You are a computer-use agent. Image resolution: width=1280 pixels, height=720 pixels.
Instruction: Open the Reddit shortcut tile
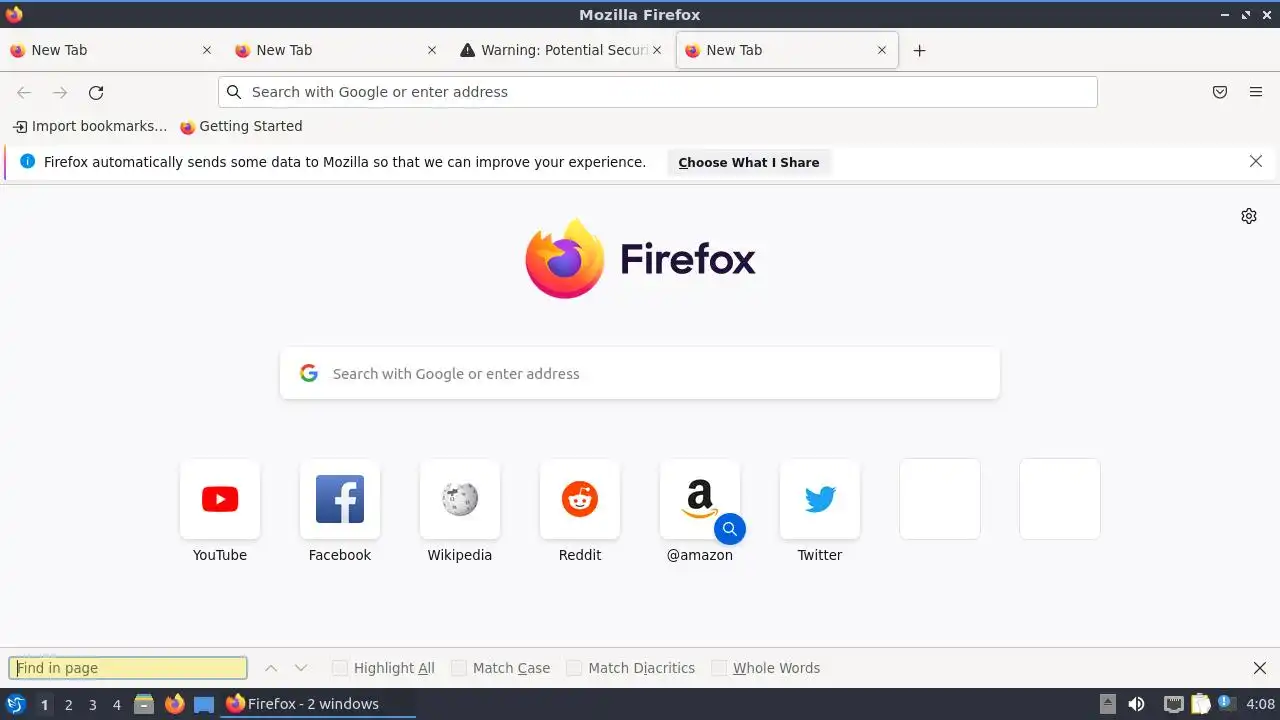580,499
